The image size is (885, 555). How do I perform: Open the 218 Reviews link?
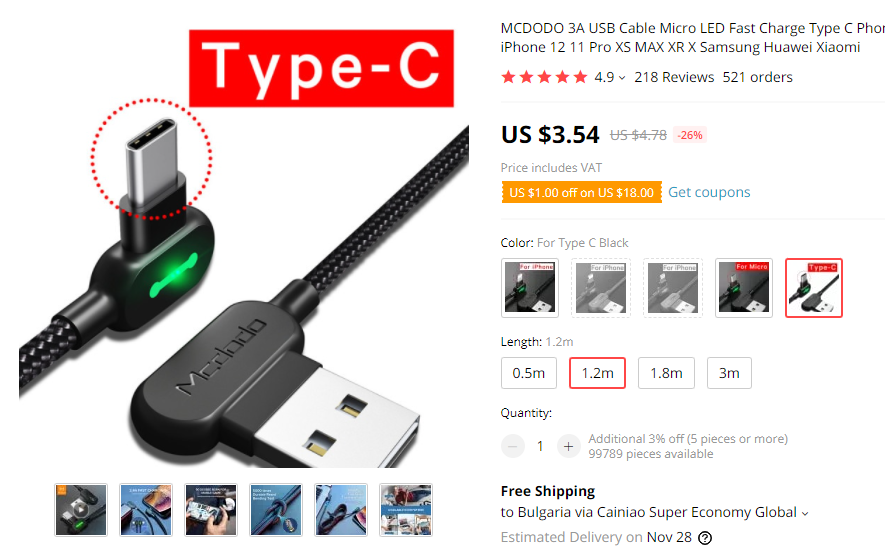click(674, 77)
